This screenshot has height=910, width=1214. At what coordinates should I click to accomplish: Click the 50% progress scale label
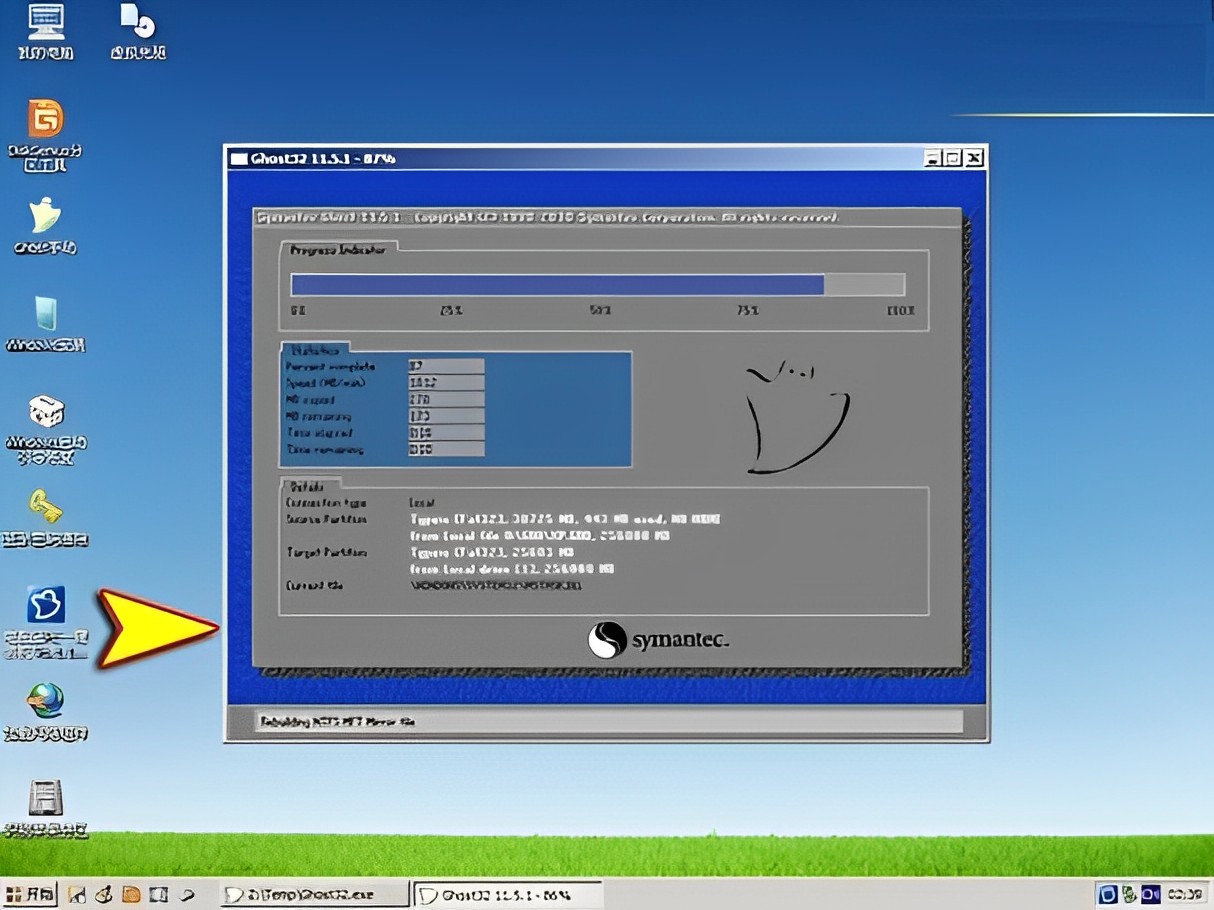point(600,311)
